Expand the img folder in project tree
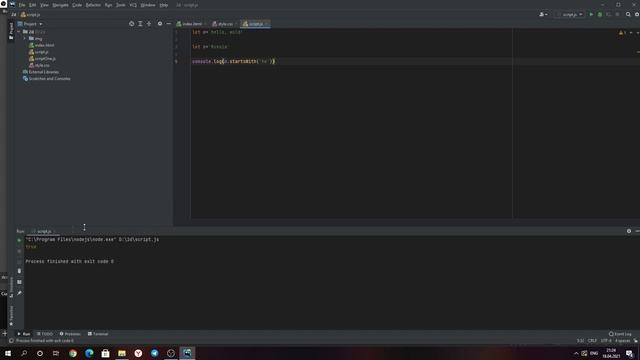Screen dimensions: 640x360 pos(25,38)
